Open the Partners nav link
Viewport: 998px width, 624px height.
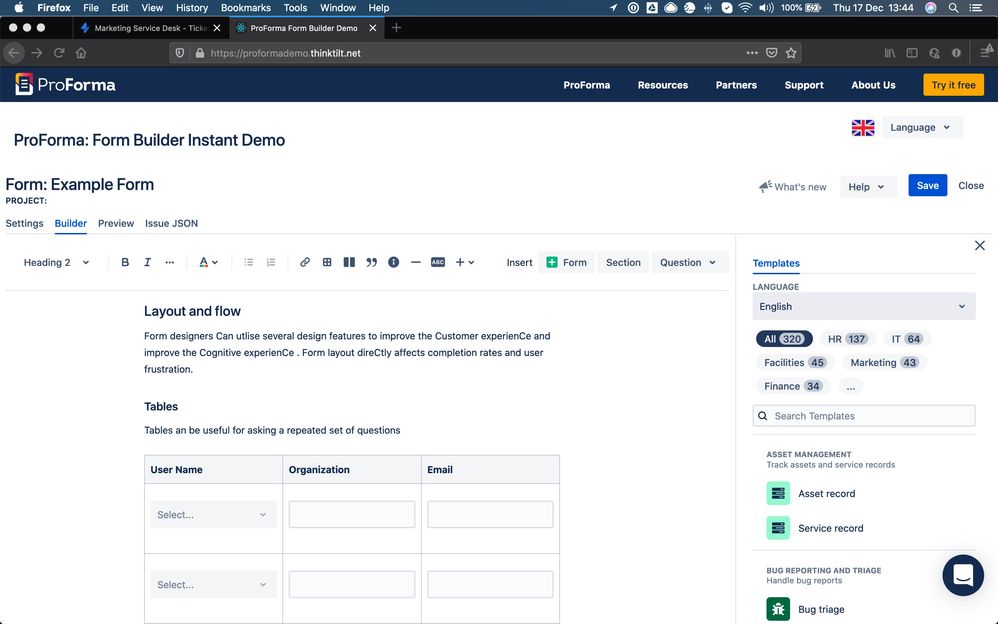[736, 85]
